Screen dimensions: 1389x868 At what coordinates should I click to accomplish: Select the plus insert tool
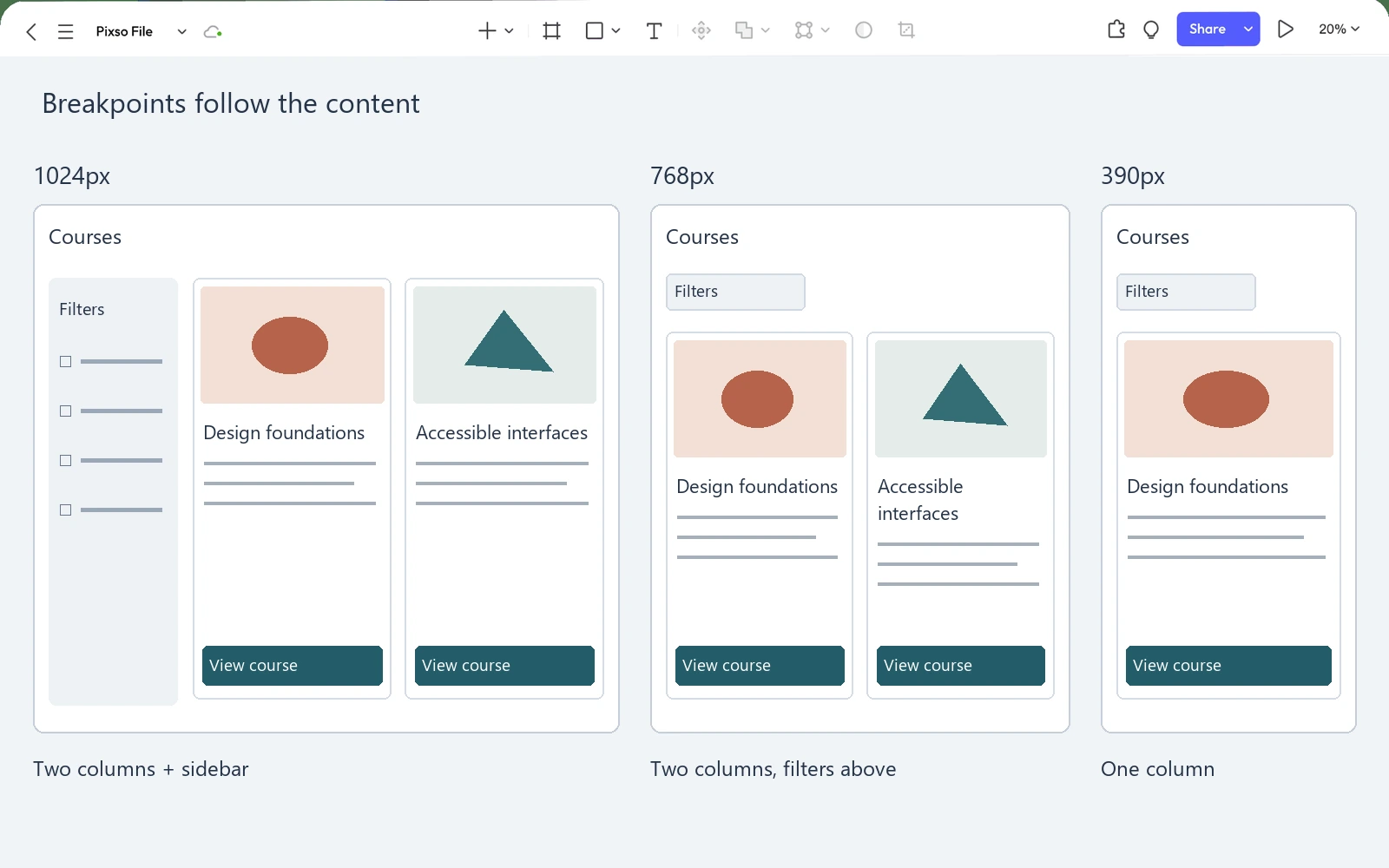pos(487,31)
